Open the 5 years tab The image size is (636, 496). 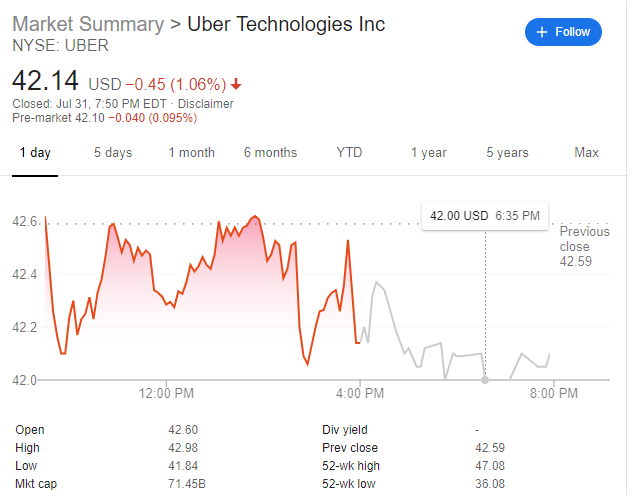coord(507,153)
